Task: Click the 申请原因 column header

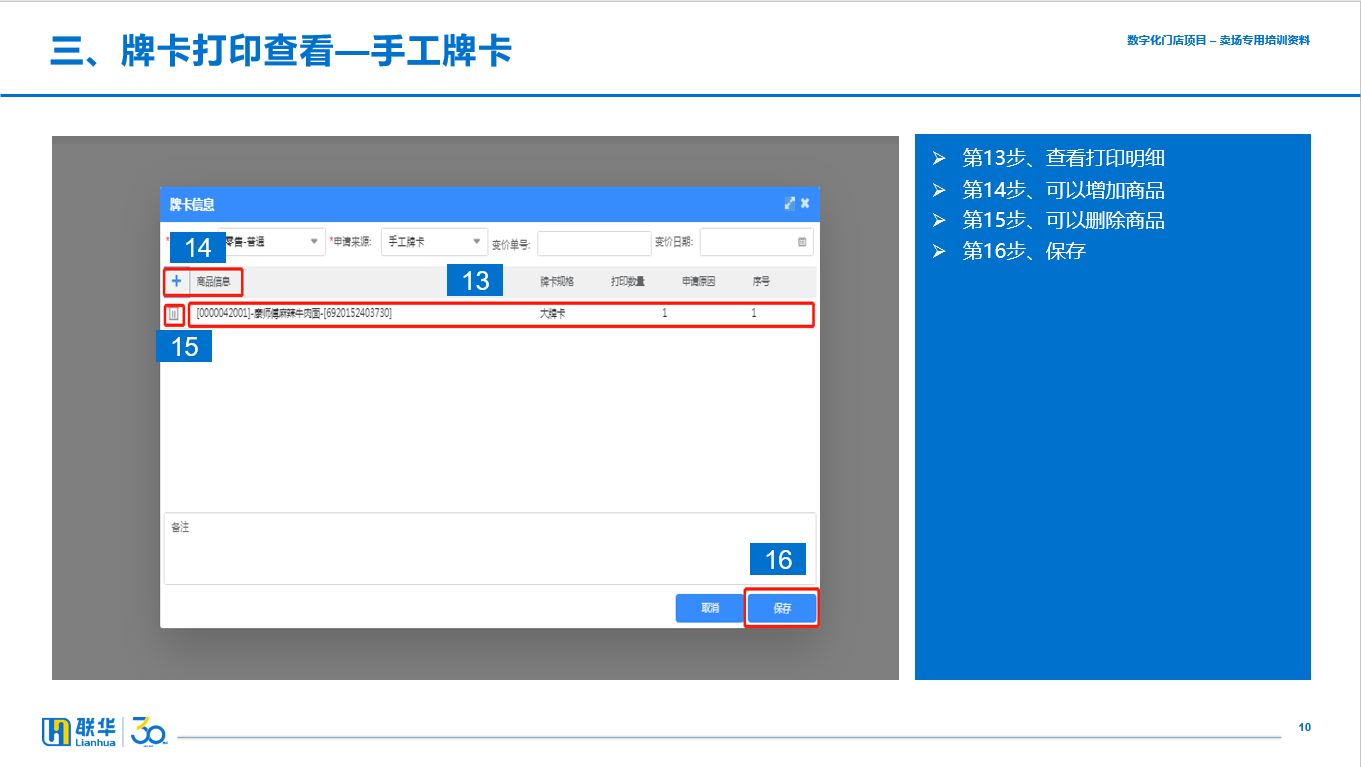Action: pyautogui.click(x=698, y=282)
